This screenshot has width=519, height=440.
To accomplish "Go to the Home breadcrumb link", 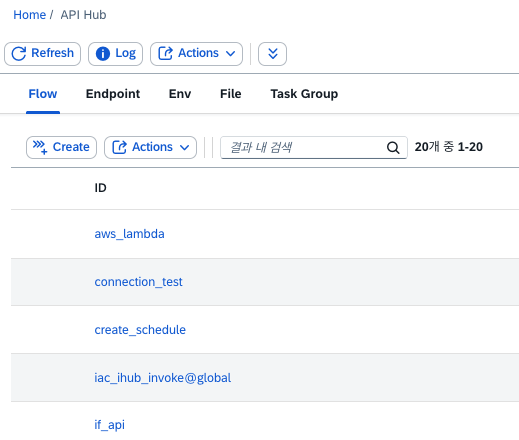I will point(29,15).
